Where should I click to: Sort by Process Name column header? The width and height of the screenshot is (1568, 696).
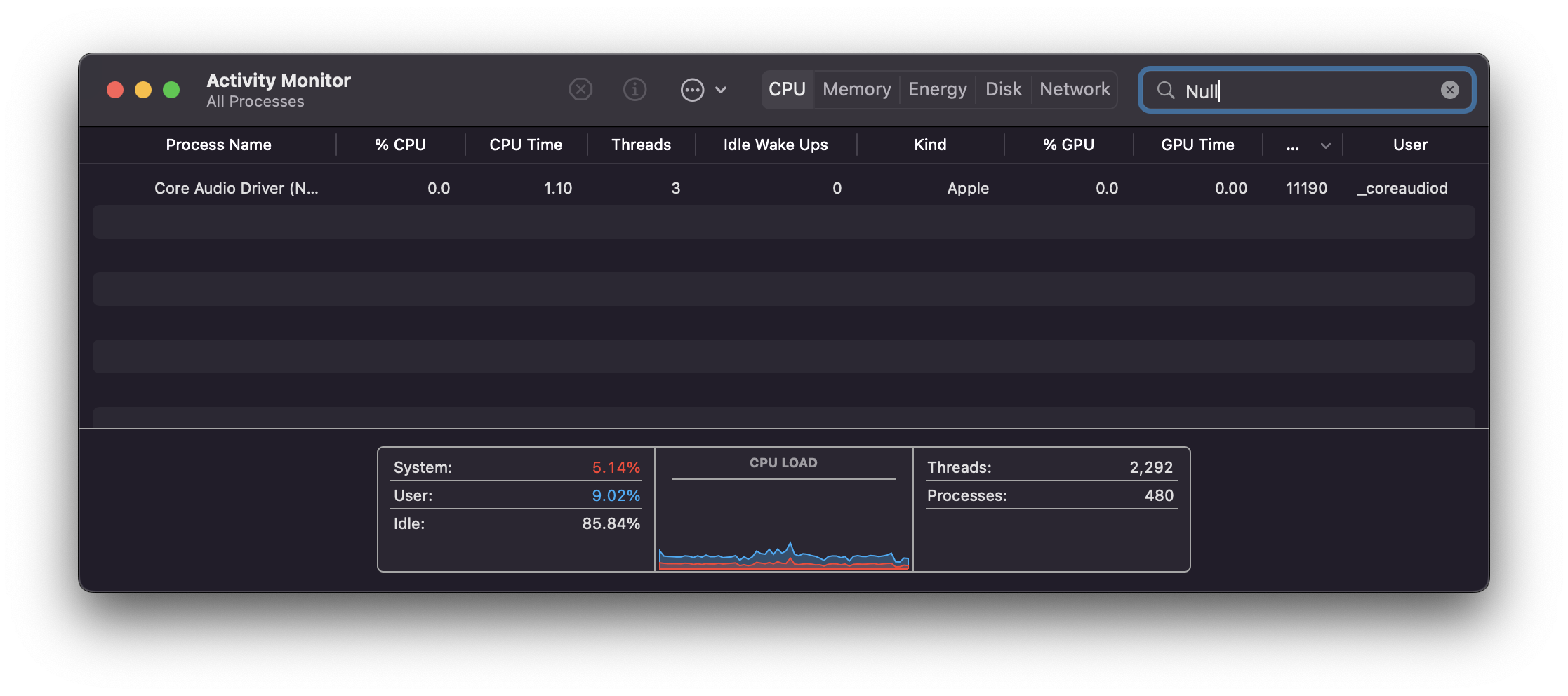tap(218, 145)
